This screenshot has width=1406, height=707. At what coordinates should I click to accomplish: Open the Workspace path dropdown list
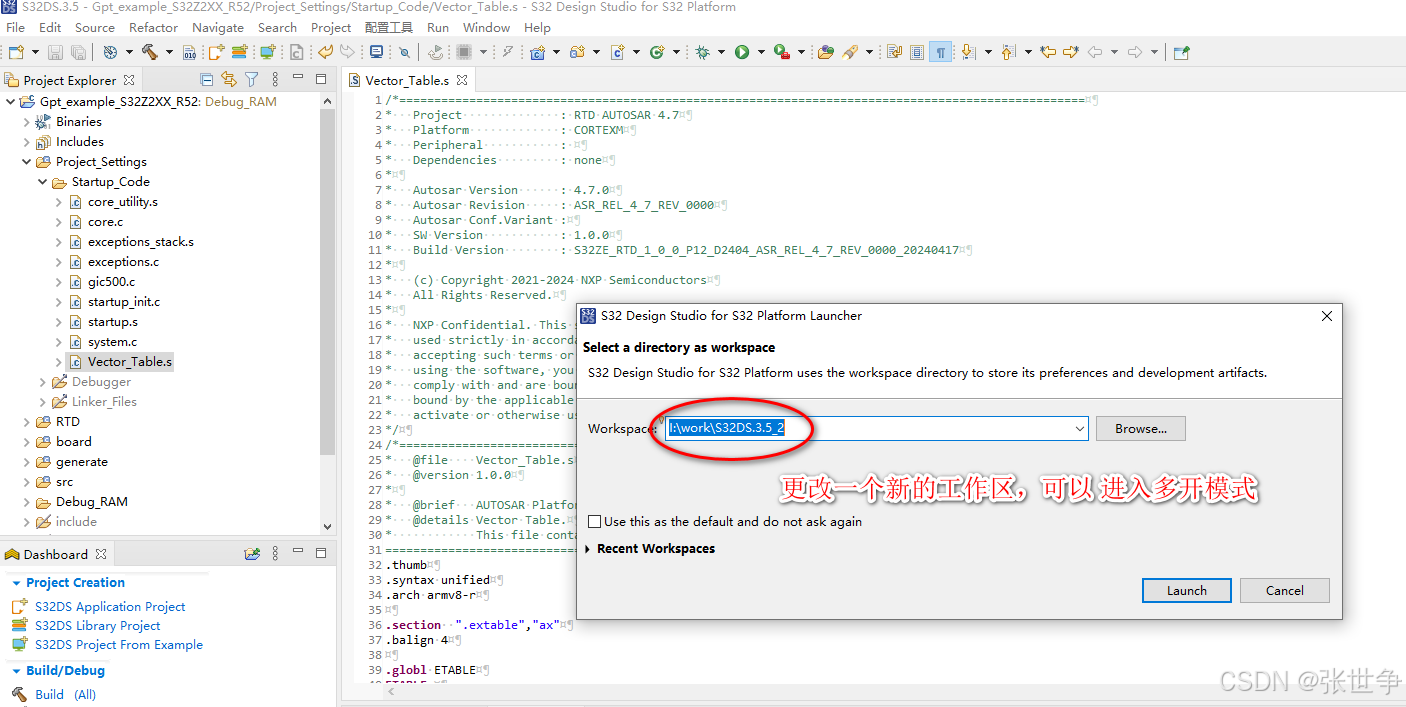pos(1079,428)
